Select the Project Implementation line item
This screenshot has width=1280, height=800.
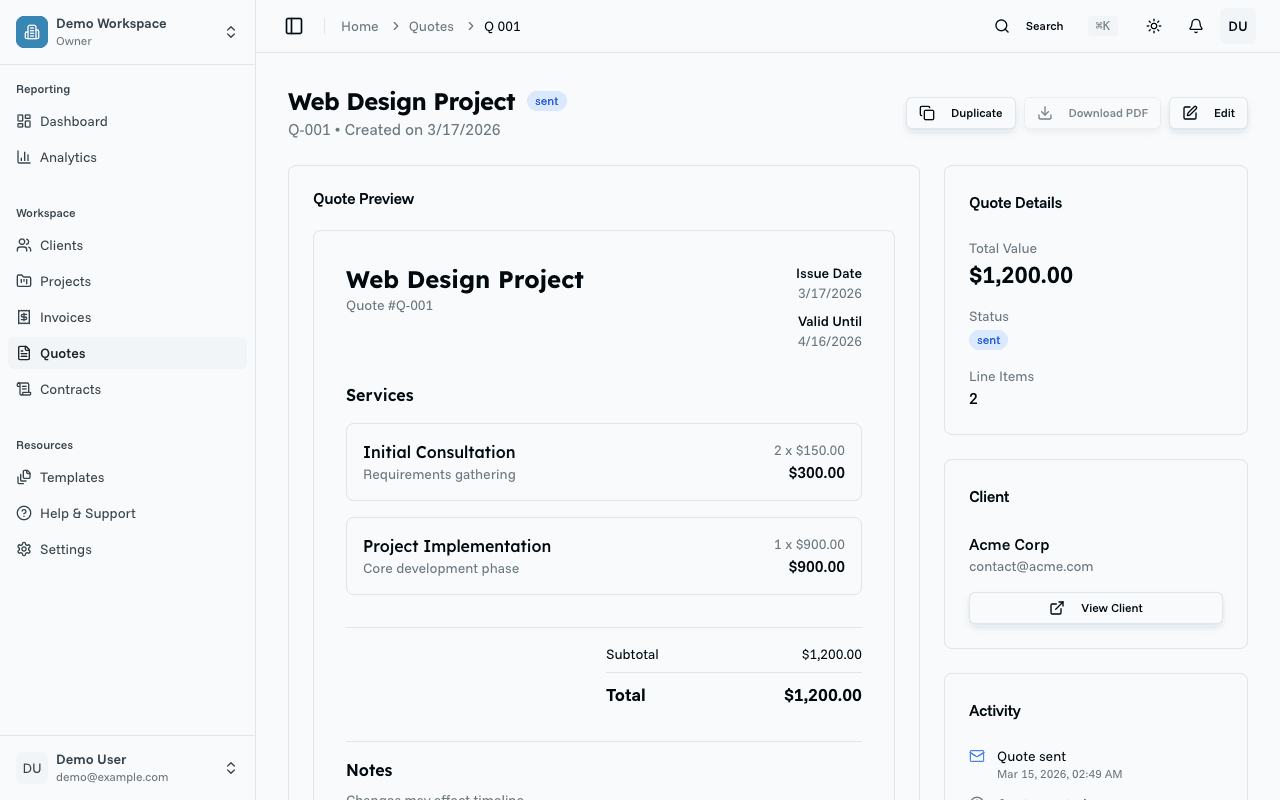604,556
